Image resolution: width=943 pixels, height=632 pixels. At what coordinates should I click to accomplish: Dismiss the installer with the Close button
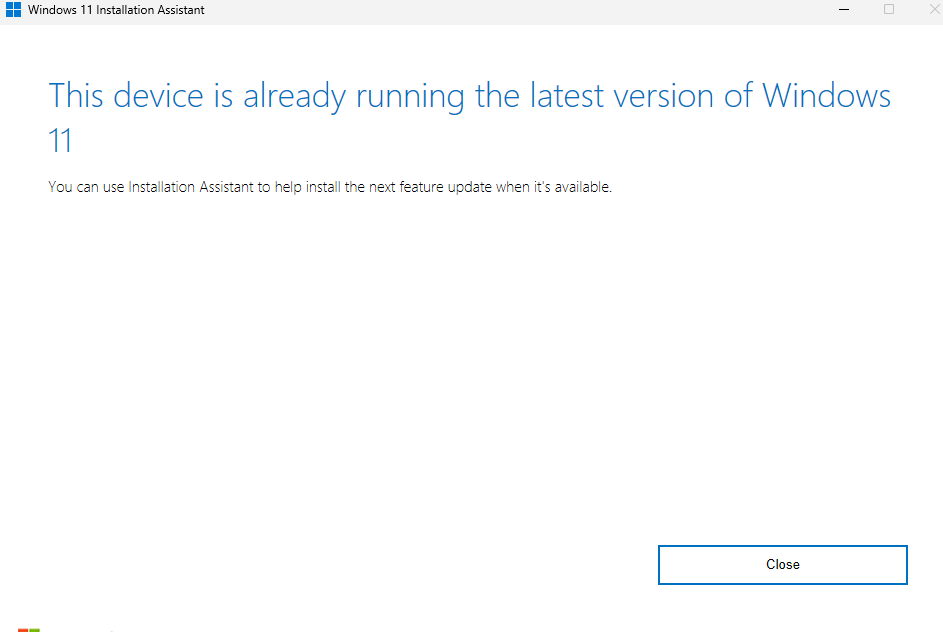[x=782, y=564]
